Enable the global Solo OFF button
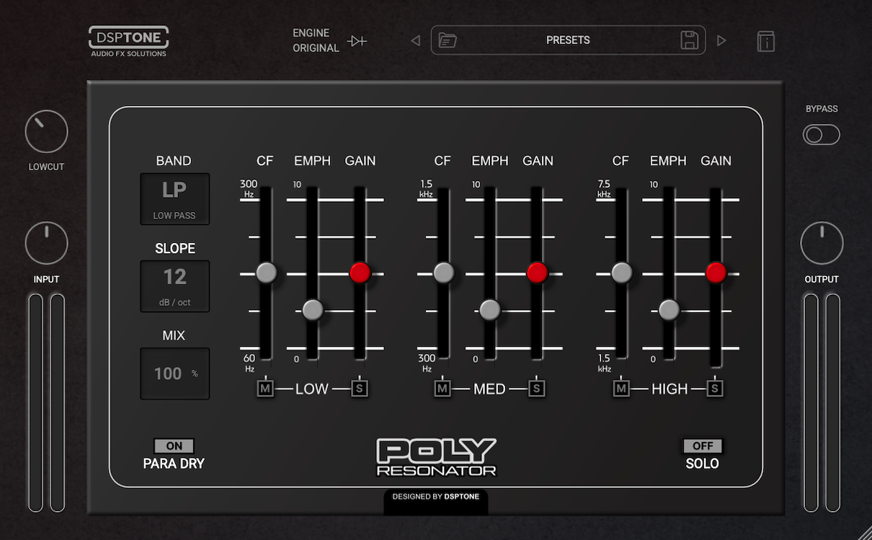 [x=702, y=446]
